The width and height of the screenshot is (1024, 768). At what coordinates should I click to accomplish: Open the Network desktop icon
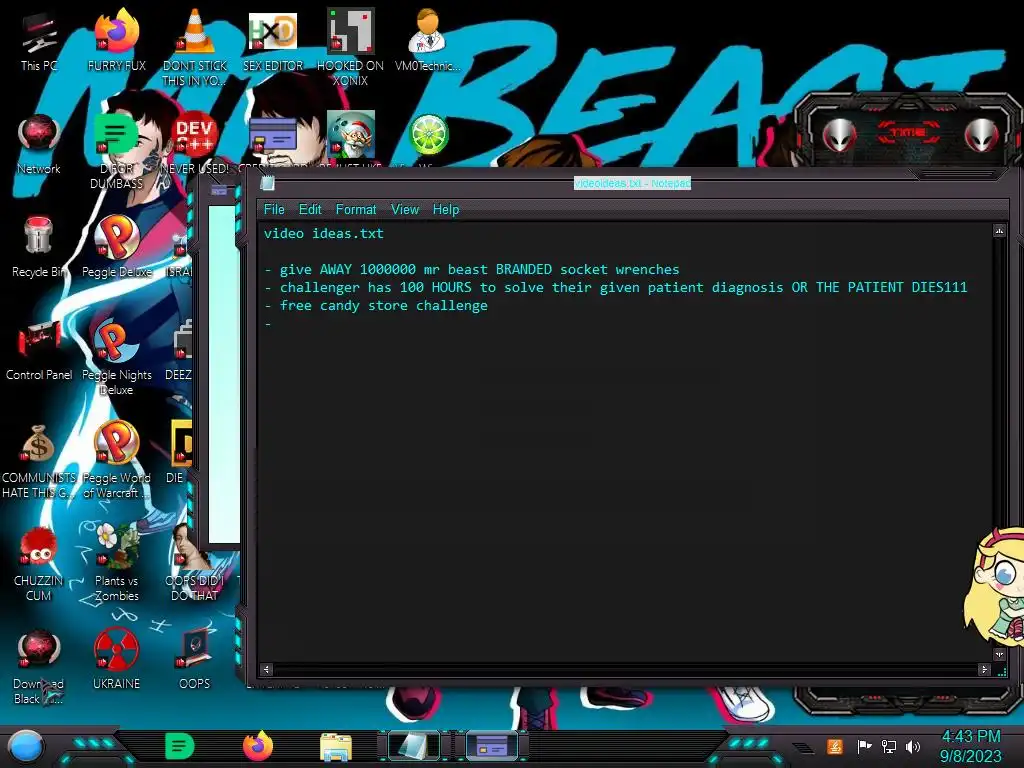39,144
